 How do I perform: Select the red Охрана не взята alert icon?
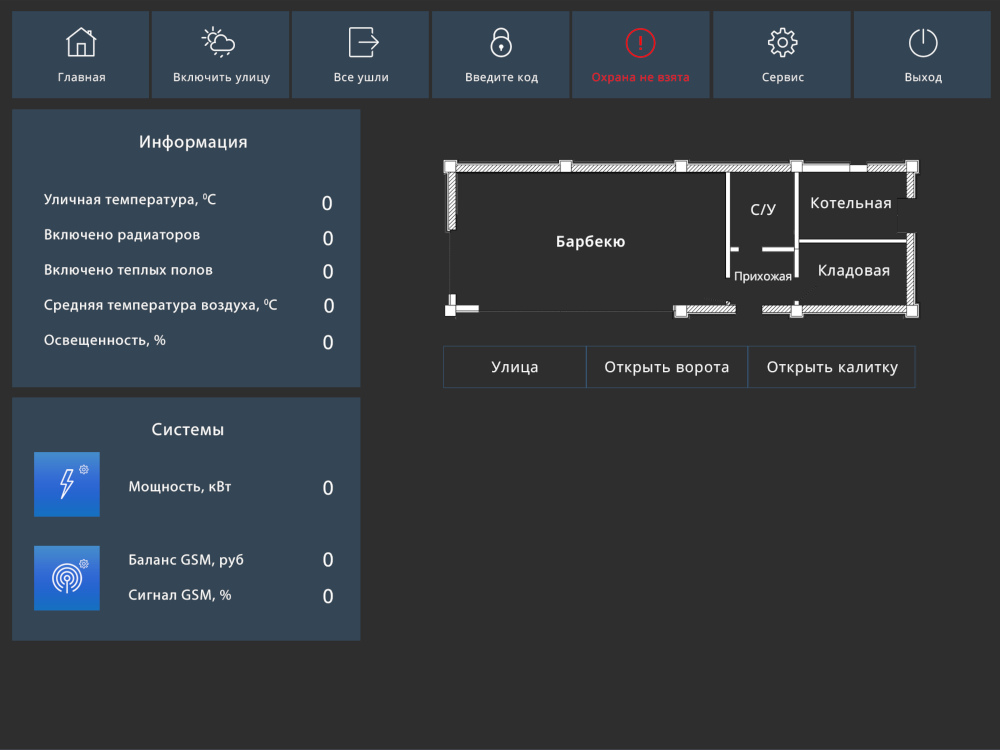click(x=640, y=43)
